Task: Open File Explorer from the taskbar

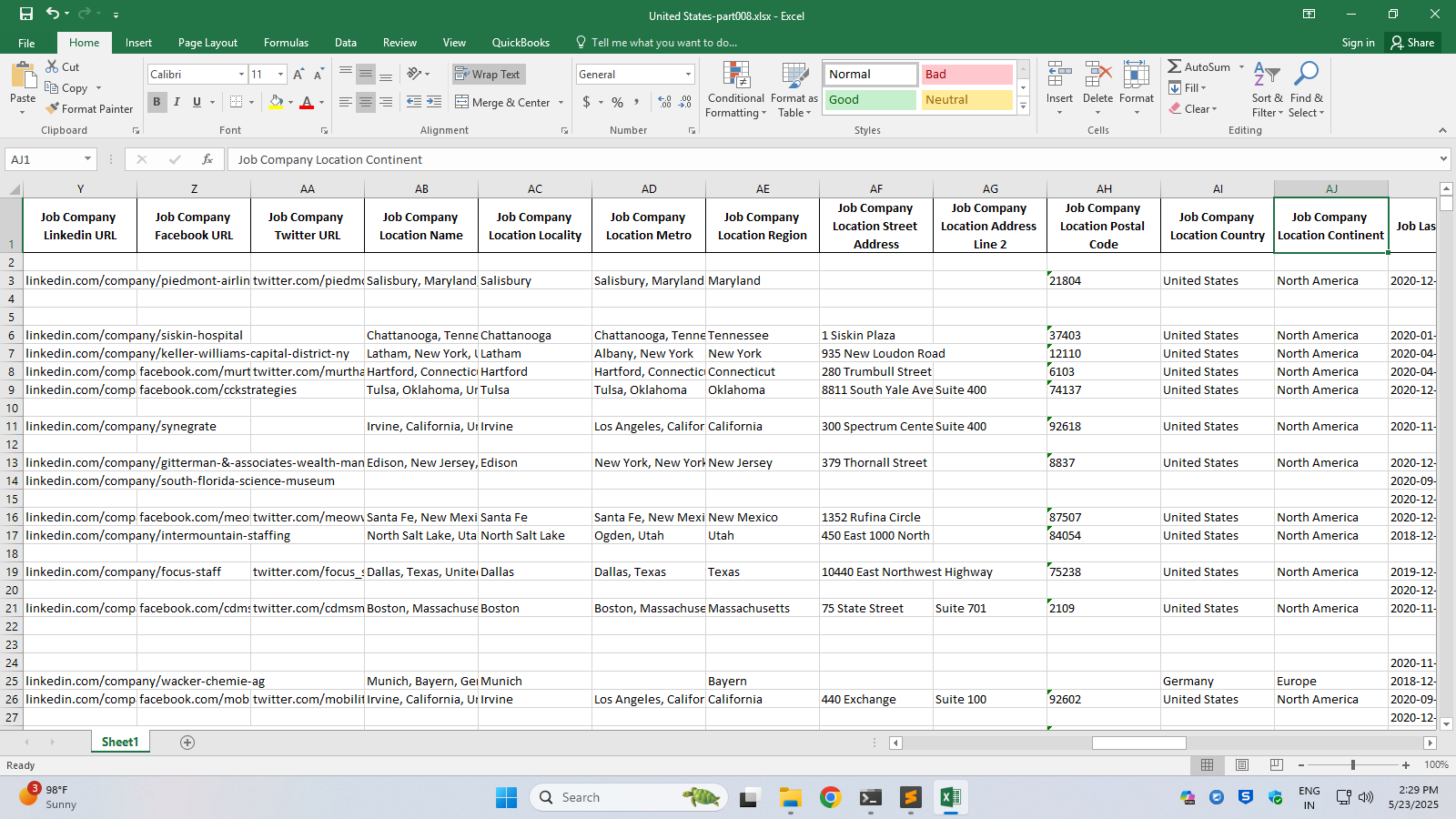Action: (790, 798)
